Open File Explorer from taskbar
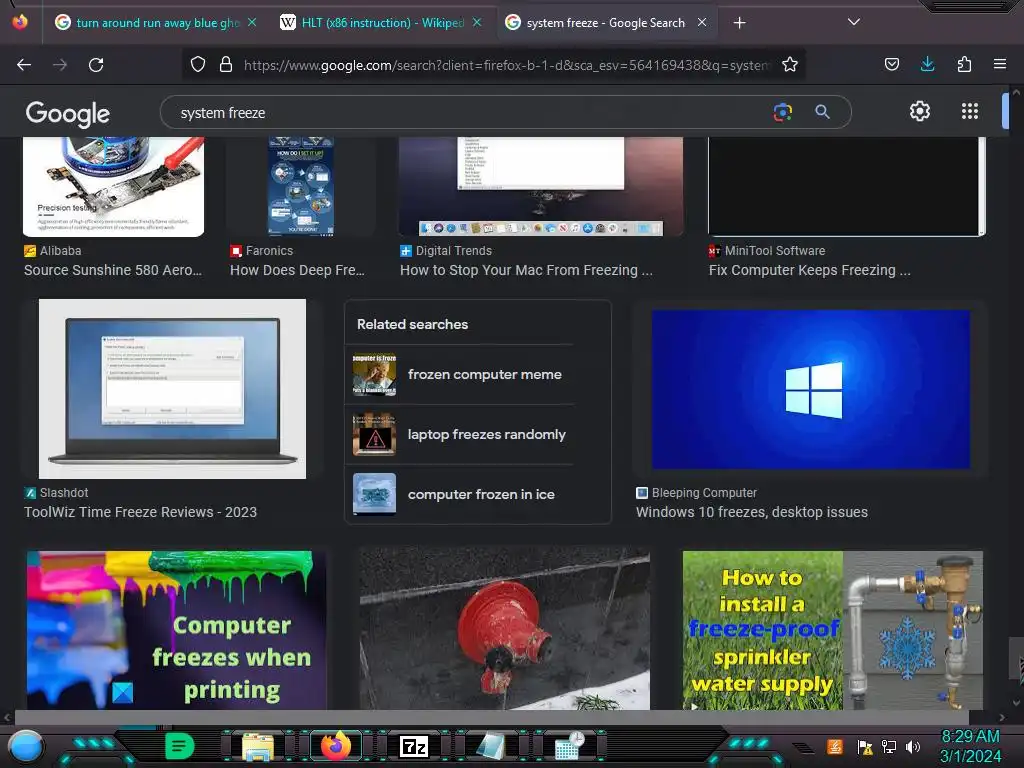The height and width of the screenshot is (768, 1024). [257, 746]
